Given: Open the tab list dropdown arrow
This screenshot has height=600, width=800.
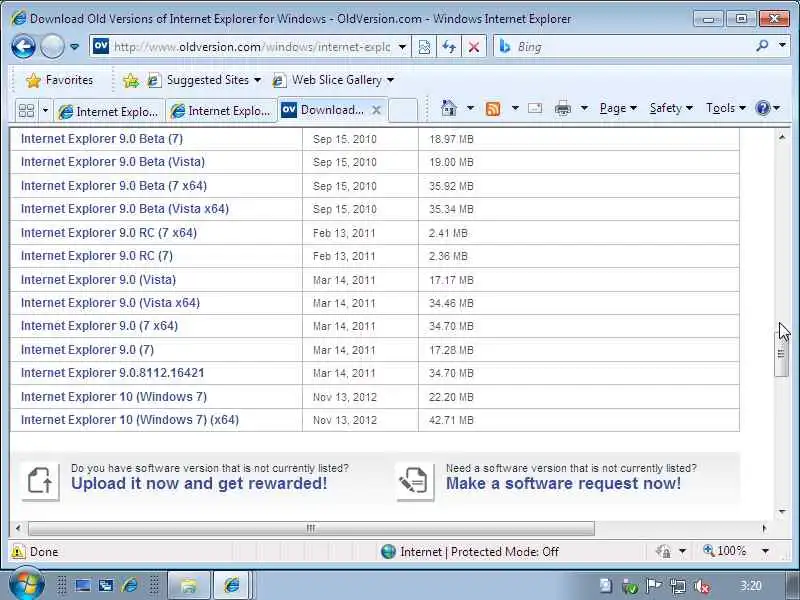Looking at the screenshot, I should click(x=45, y=110).
